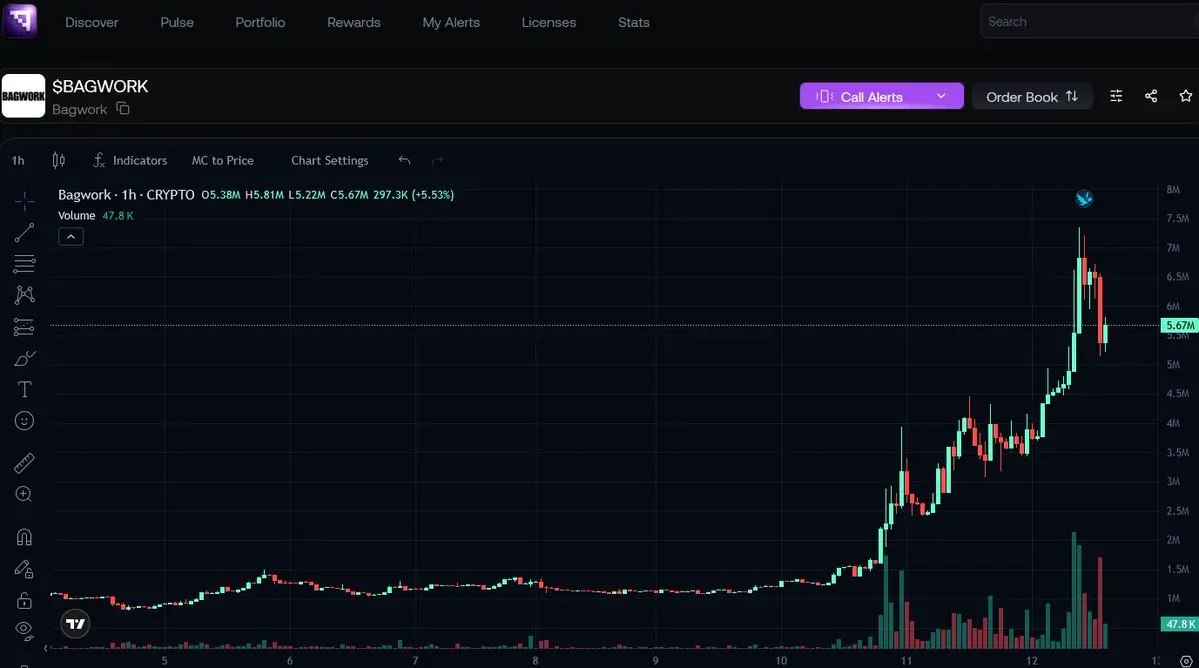Click the $BAGWORK ticker name
The image size is (1199, 668).
pyautogui.click(x=100, y=86)
